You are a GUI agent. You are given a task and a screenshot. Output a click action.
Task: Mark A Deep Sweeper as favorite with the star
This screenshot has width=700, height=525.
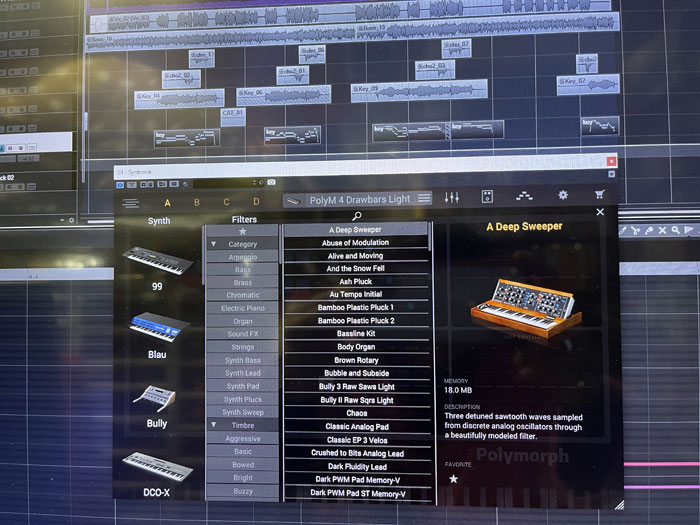pos(454,479)
